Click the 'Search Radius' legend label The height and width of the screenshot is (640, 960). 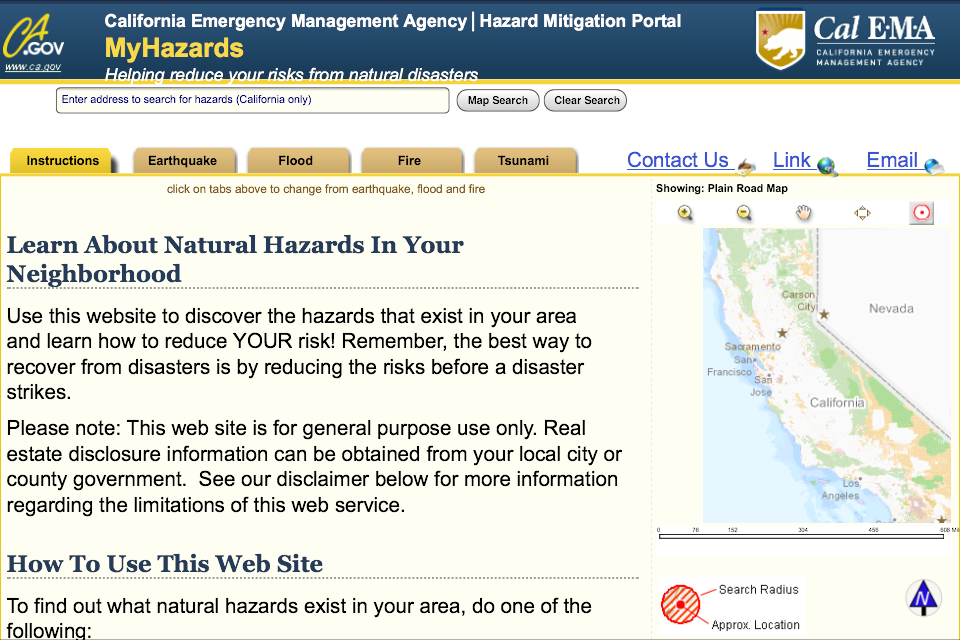759,589
